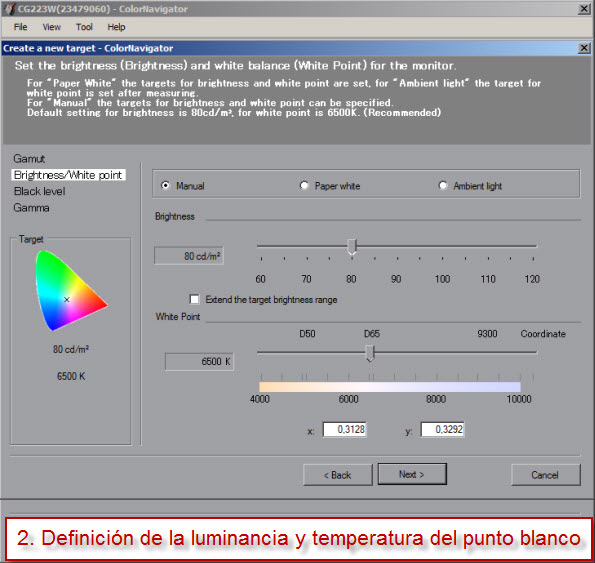Image resolution: width=595 pixels, height=563 pixels.
Task: Click the 100 brightness scale label
Action: [442, 279]
